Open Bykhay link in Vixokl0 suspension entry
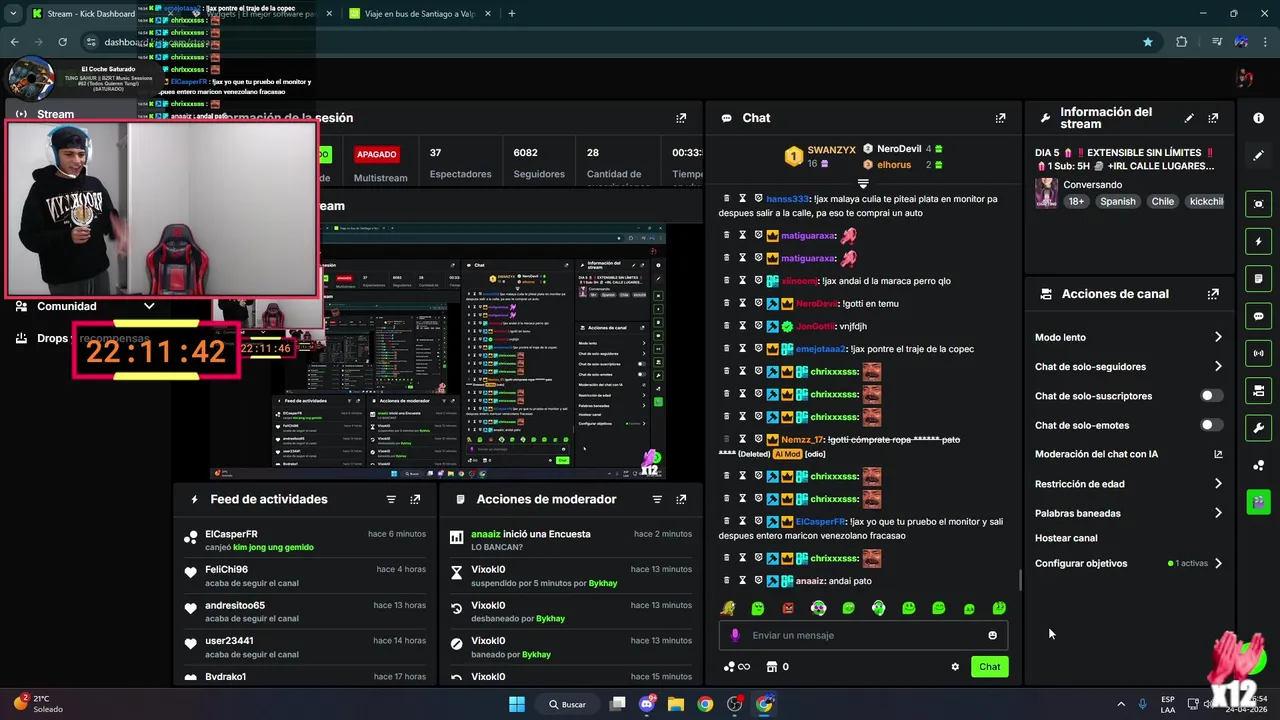Viewport: 1280px width, 720px height. 603,583
